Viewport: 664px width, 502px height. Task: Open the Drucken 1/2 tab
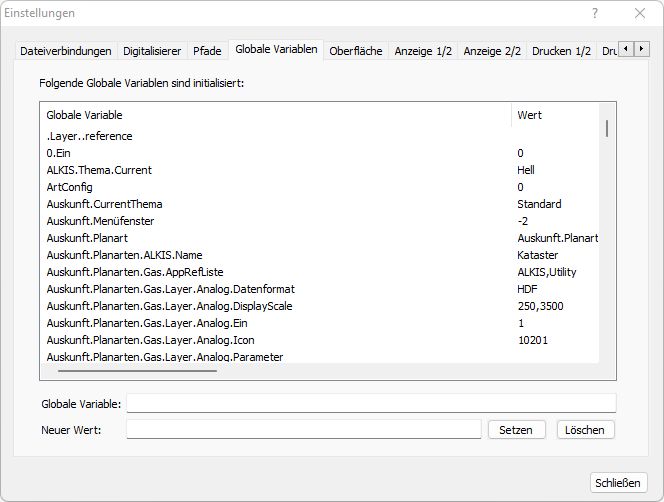(561, 51)
